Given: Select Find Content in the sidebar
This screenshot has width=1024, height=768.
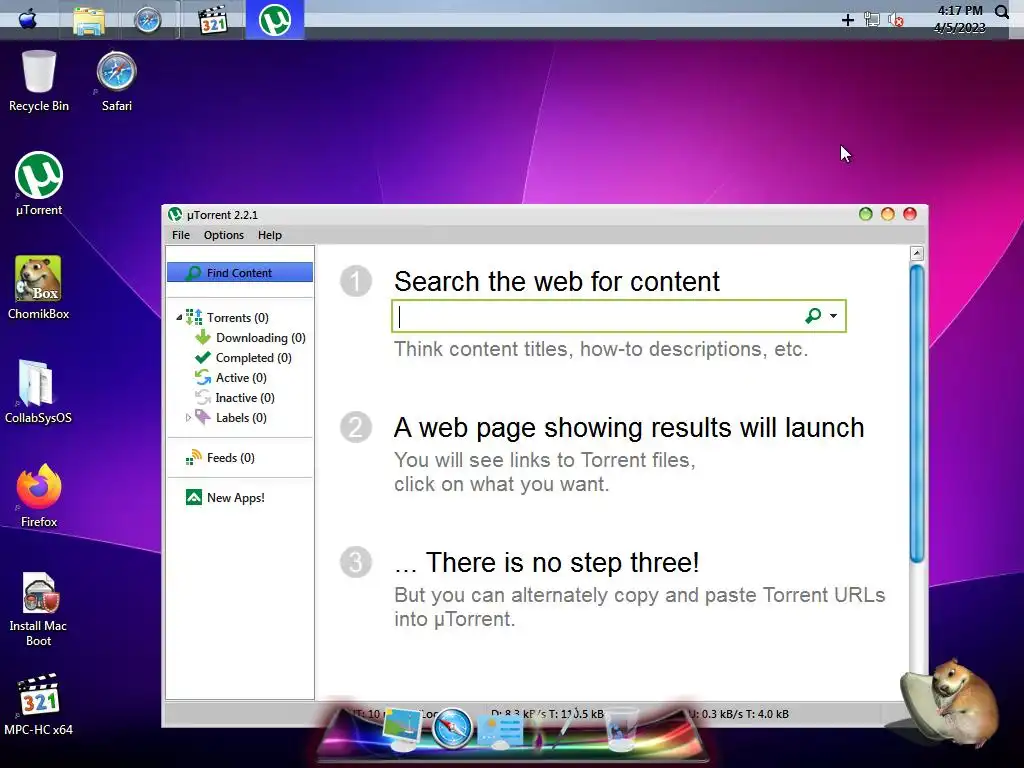Looking at the screenshot, I should tap(240, 272).
